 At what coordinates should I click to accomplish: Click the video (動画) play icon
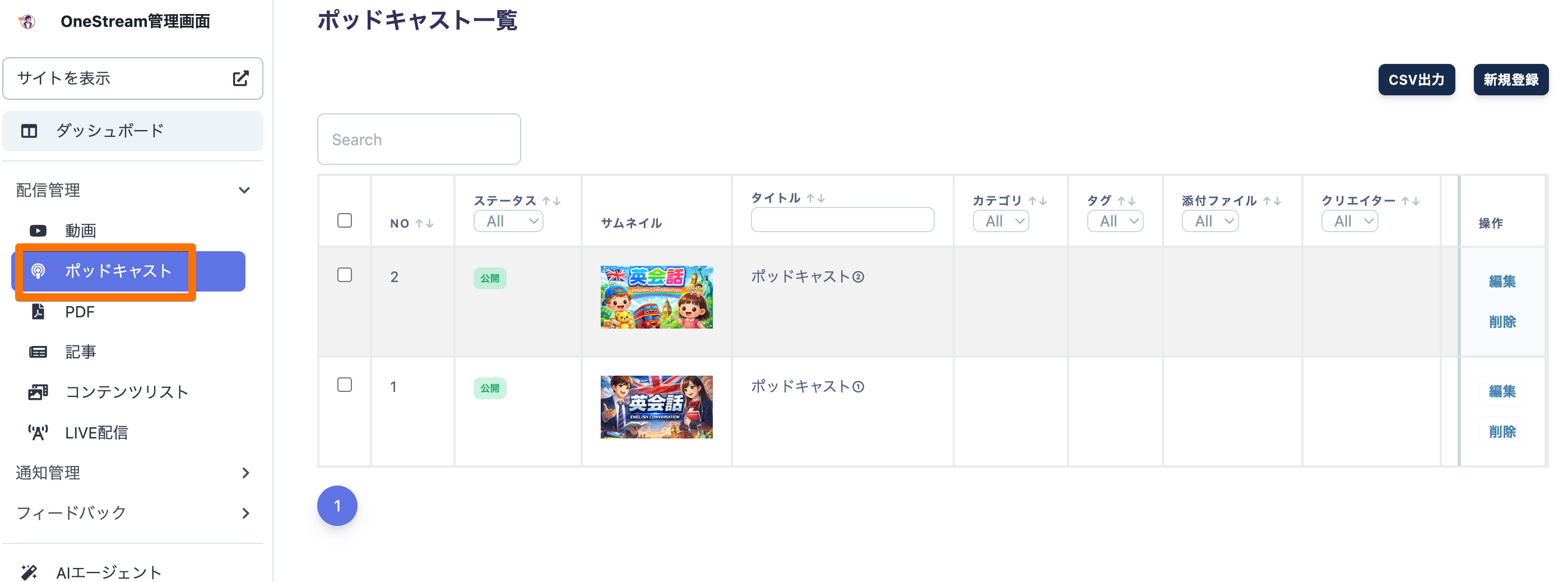click(x=38, y=231)
